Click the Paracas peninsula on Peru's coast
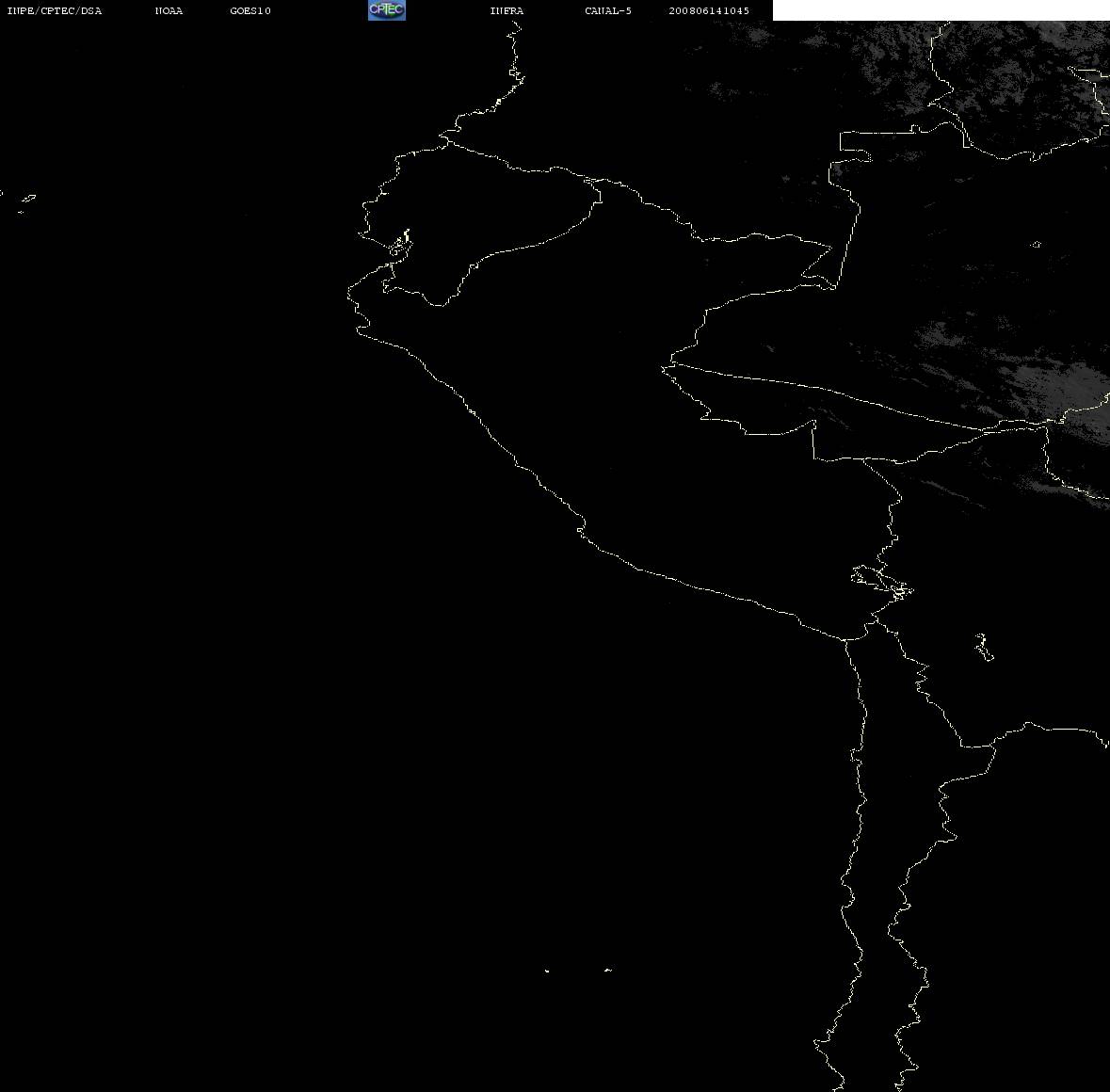This screenshot has width=1110, height=1092. (x=581, y=529)
